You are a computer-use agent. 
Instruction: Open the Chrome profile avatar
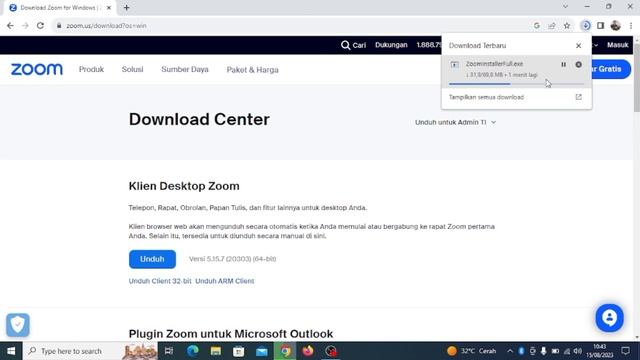pos(616,26)
